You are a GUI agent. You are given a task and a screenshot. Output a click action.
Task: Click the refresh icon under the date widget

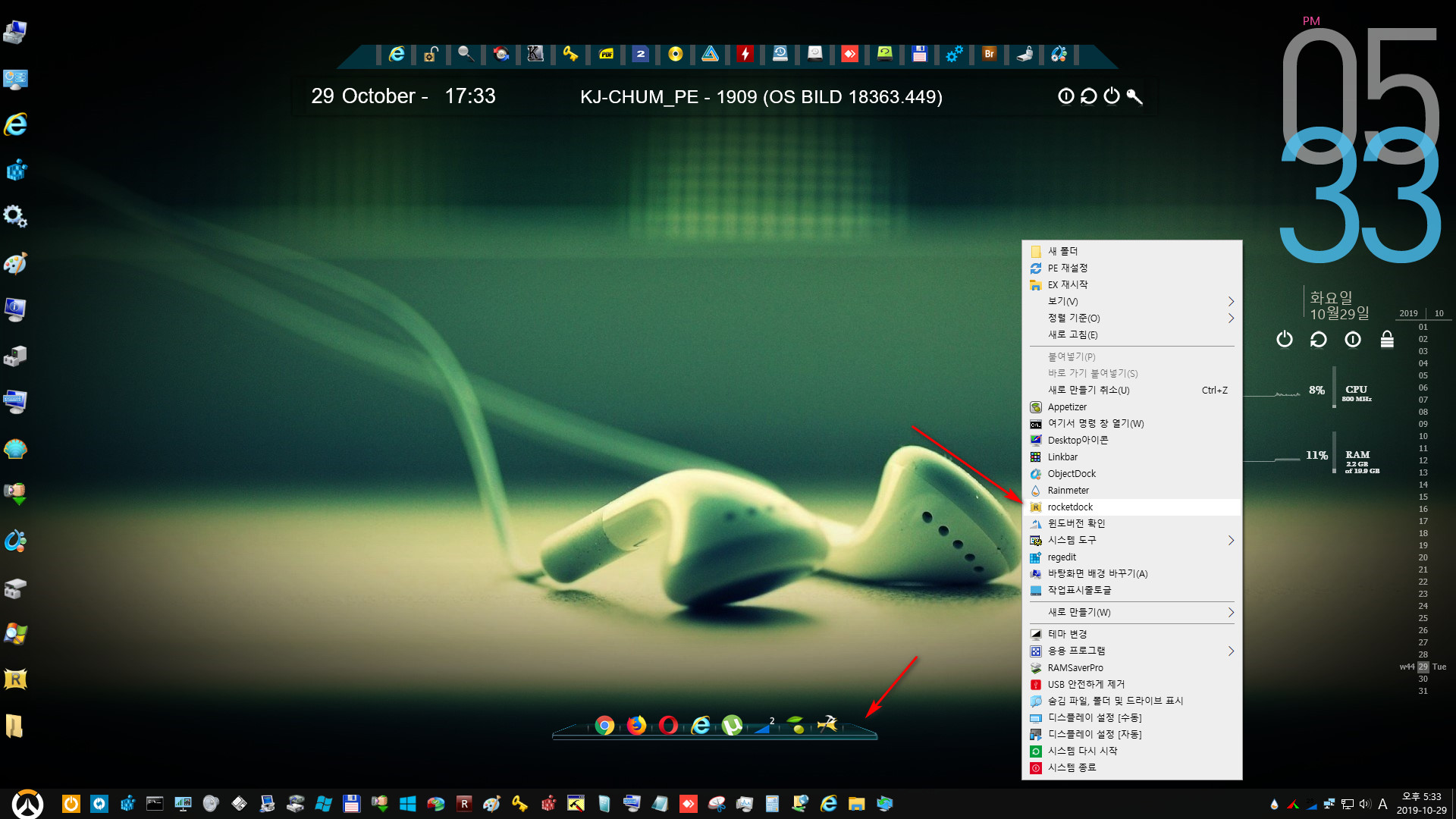1319,339
